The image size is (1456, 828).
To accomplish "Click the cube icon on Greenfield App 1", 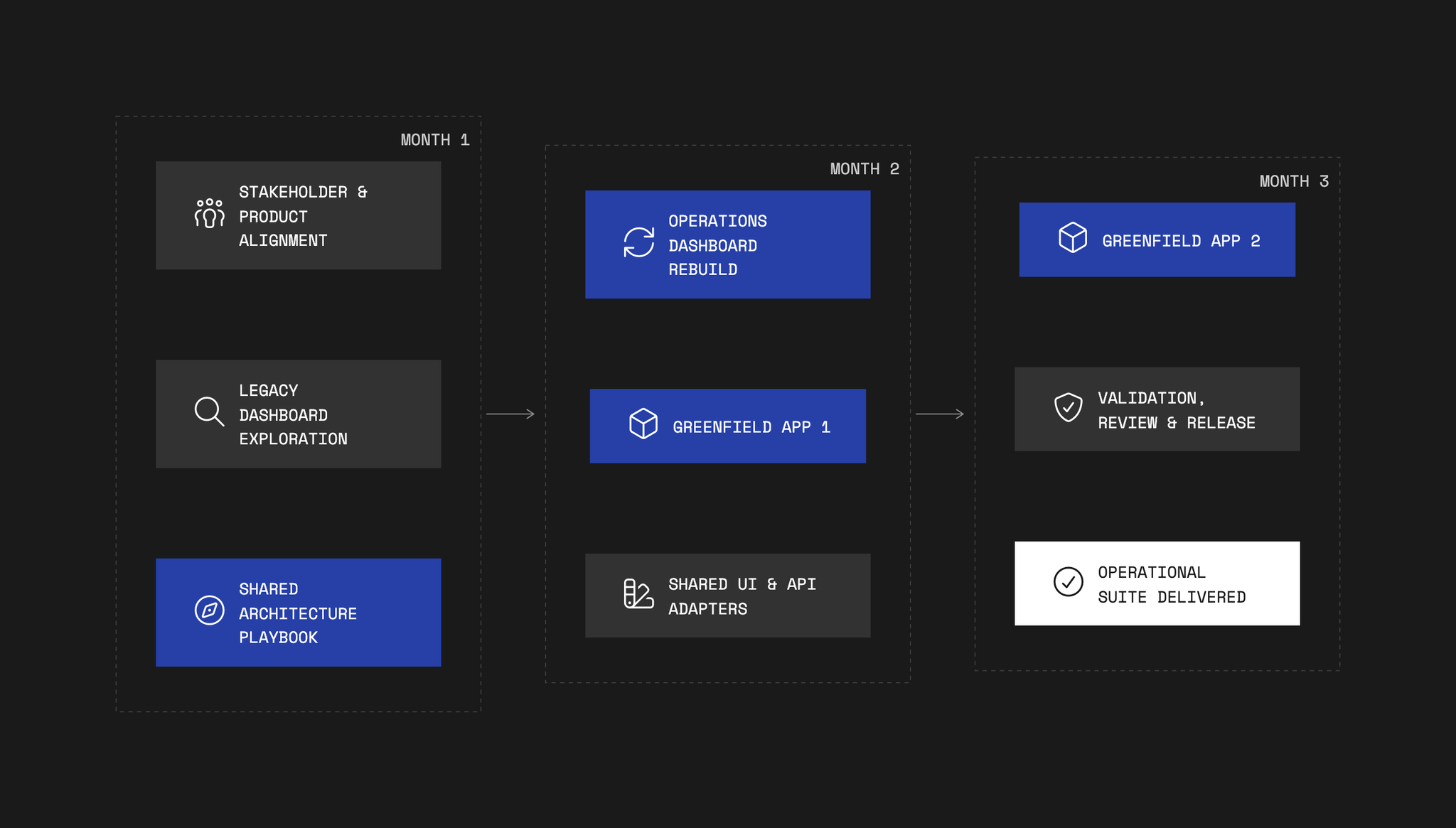I will point(643,424).
